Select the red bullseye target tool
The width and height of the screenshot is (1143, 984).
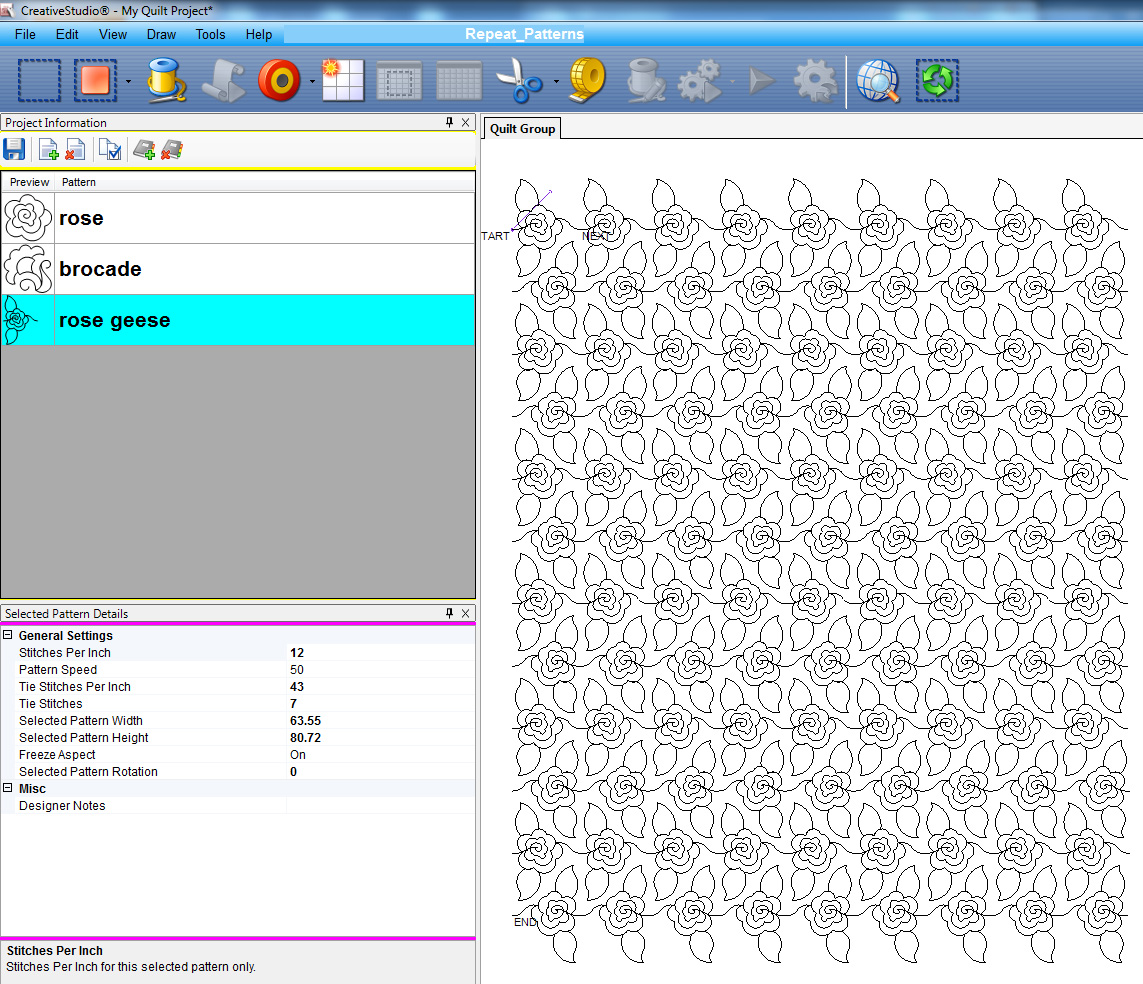pos(281,82)
